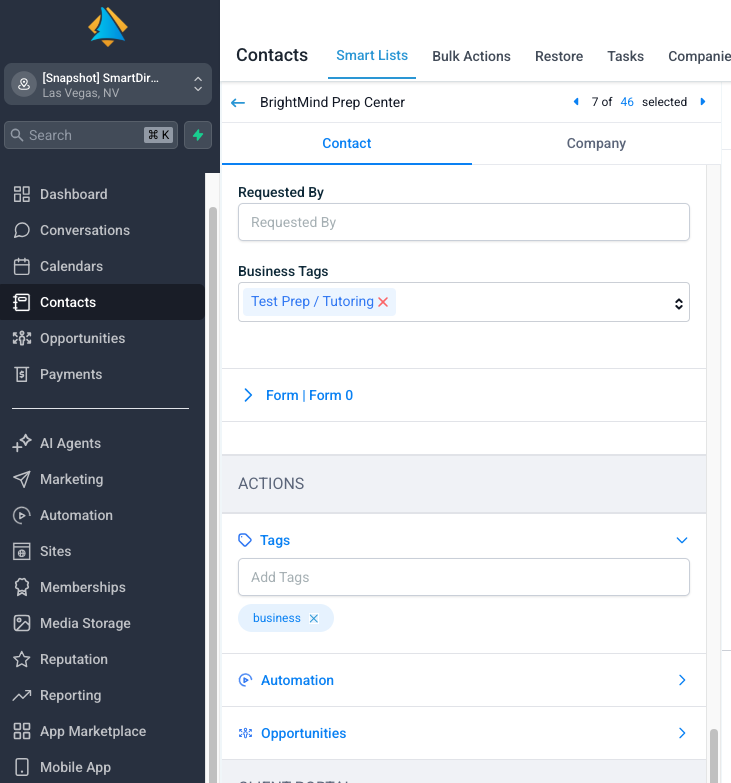
Task: Open the Conversations chat bubble icon
Action: pyautogui.click(x=21, y=230)
